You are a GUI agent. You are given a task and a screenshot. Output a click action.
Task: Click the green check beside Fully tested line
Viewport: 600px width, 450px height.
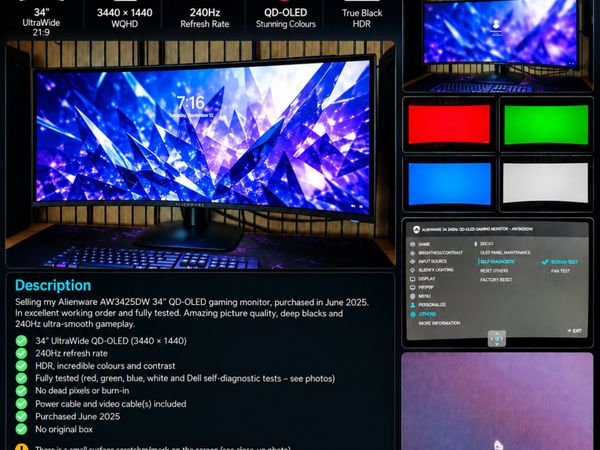[21, 378]
